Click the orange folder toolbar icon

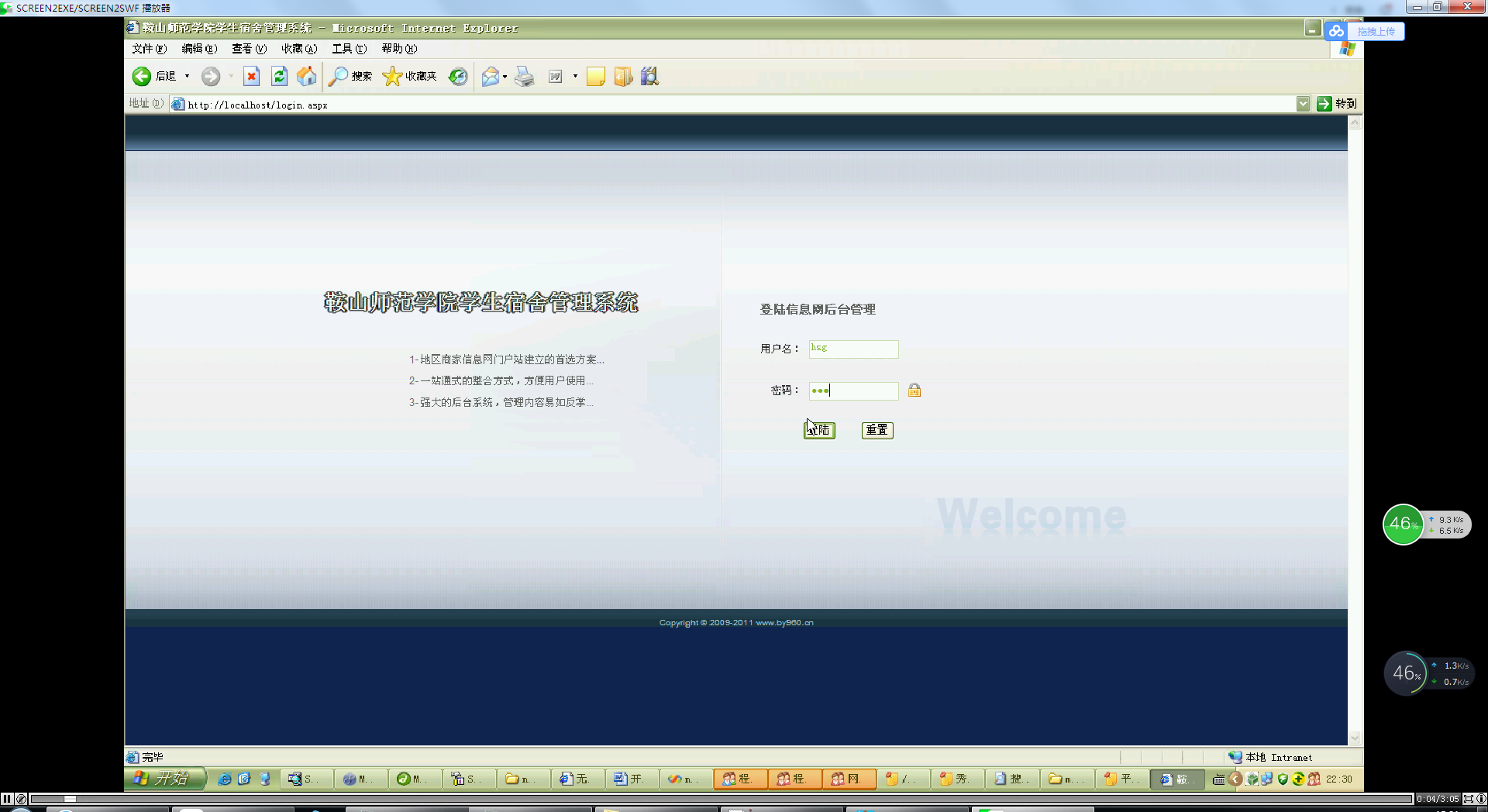point(623,76)
